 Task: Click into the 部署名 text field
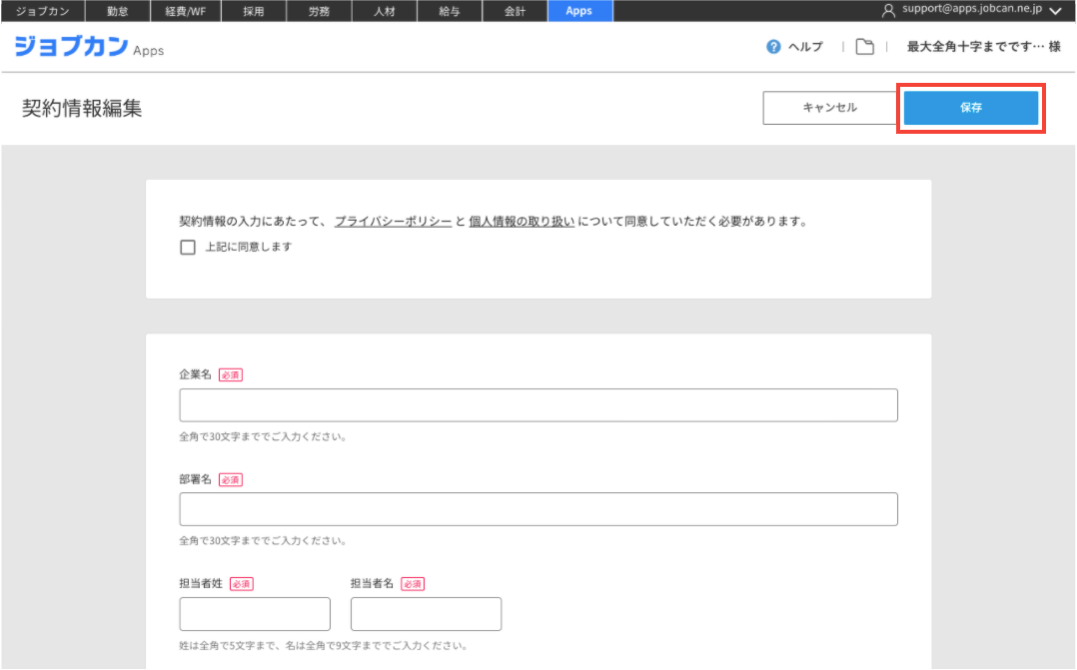(538, 509)
